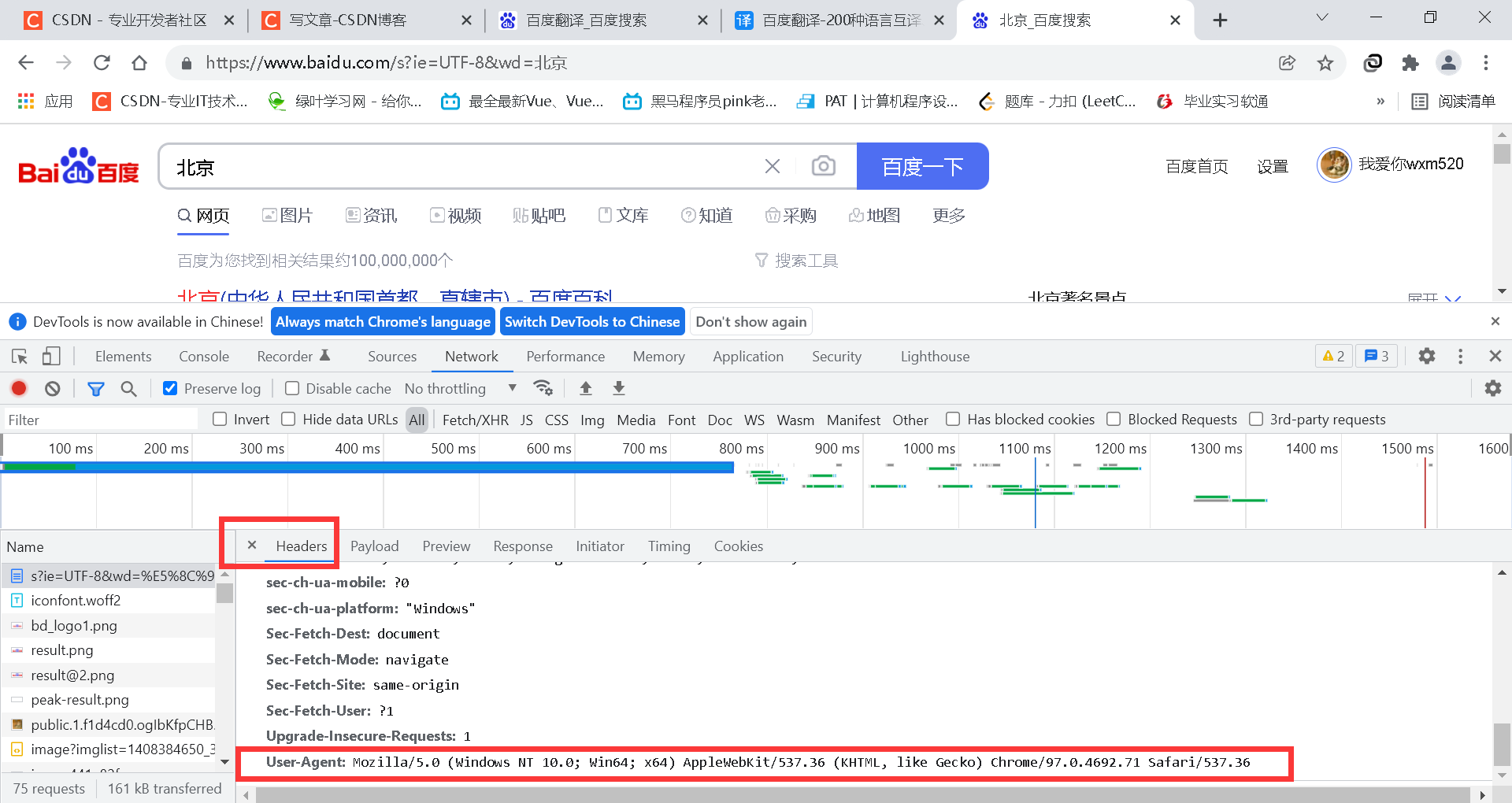Check Hide data URLs checkbox
1512x803 pixels.
click(288, 419)
